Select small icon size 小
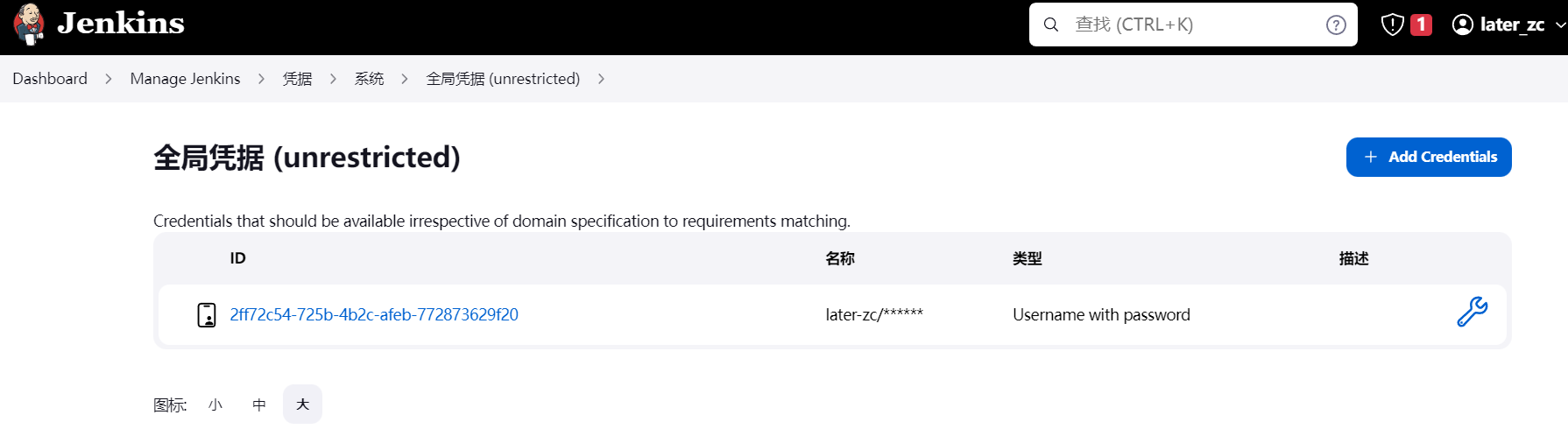 click(x=215, y=404)
